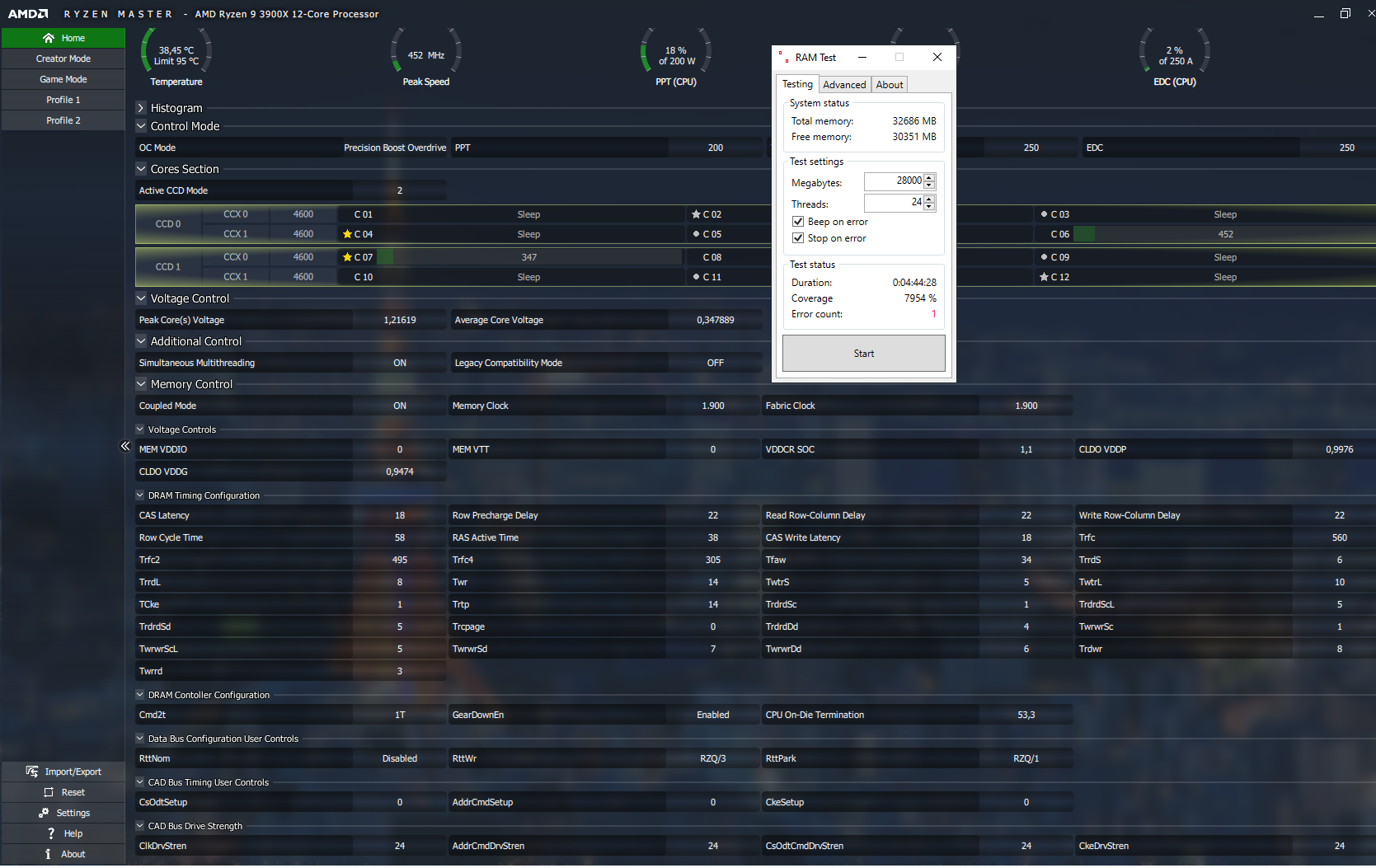This screenshot has width=1376, height=868.
Task: Click the star icon next to C 02
Action: point(696,214)
